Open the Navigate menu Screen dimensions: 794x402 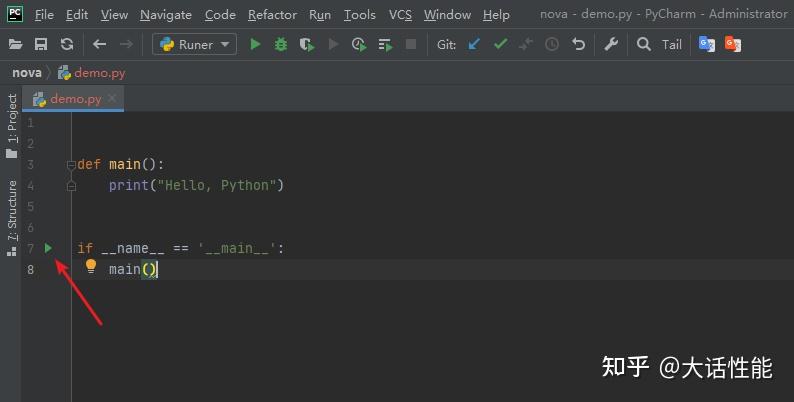[166, 15]
